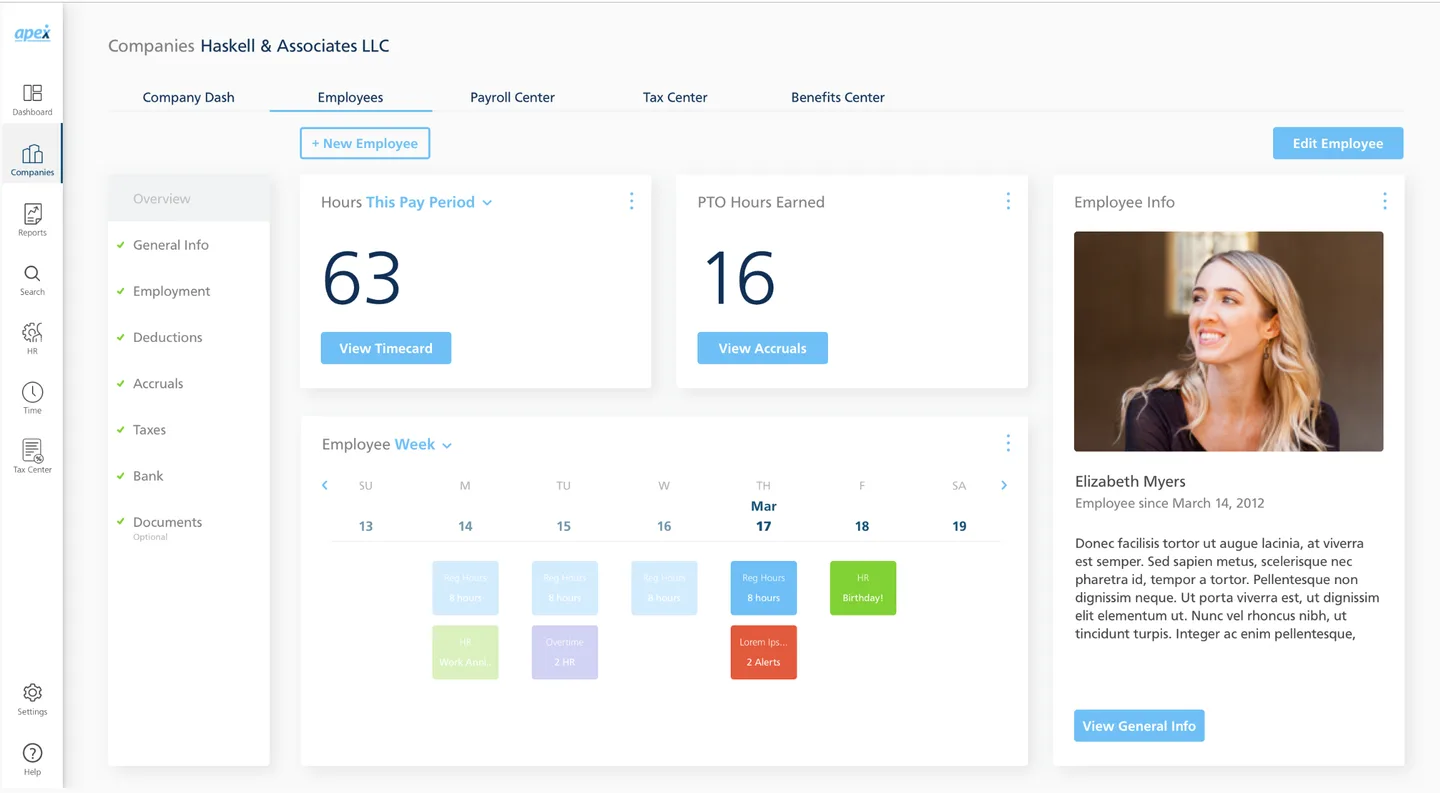Image resolution: width=1440 pixels, height=793 pixels.
Task: Click the View Timecard button
Action: point(385,348)
